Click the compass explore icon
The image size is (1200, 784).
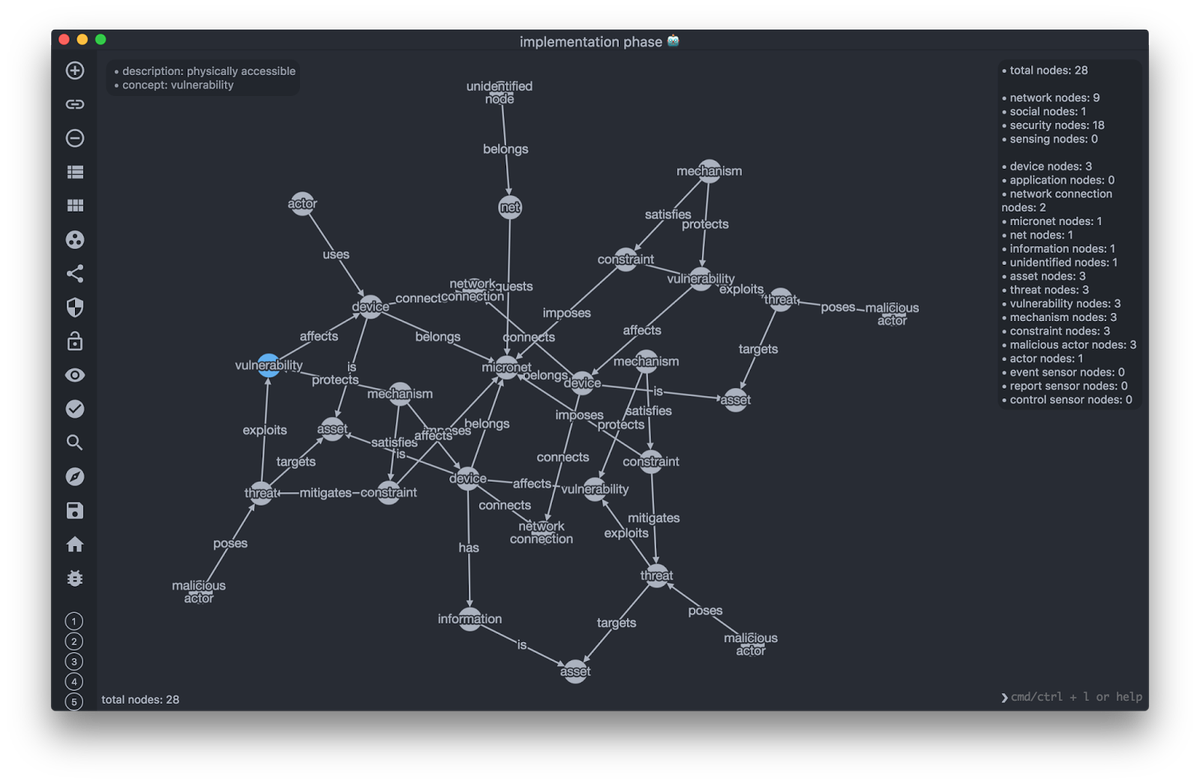click(75, 476)
